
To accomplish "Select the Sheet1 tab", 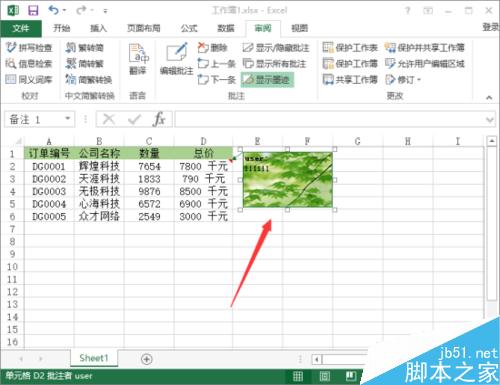I will click(x=94, y=358).
